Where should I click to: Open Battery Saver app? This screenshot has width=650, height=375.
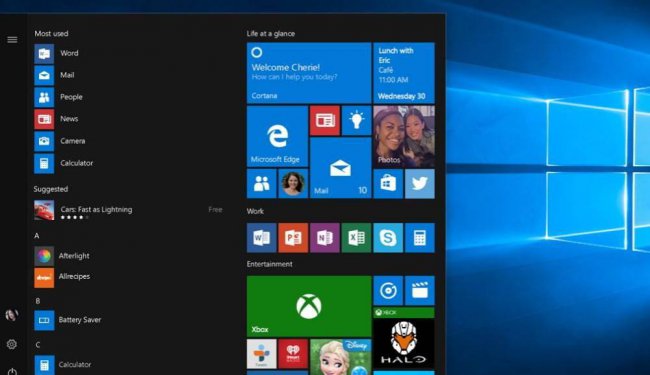click(68, 320)
